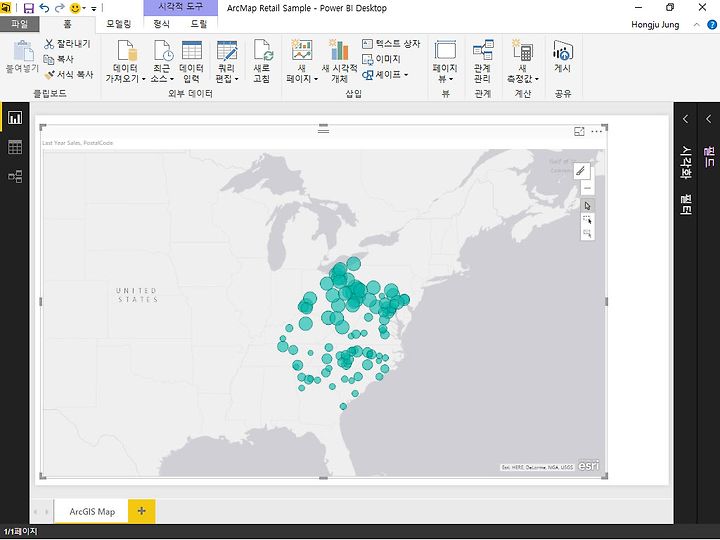Open help via the question mark icon
This screenshot has width=720, height=540.
(712, 25)
